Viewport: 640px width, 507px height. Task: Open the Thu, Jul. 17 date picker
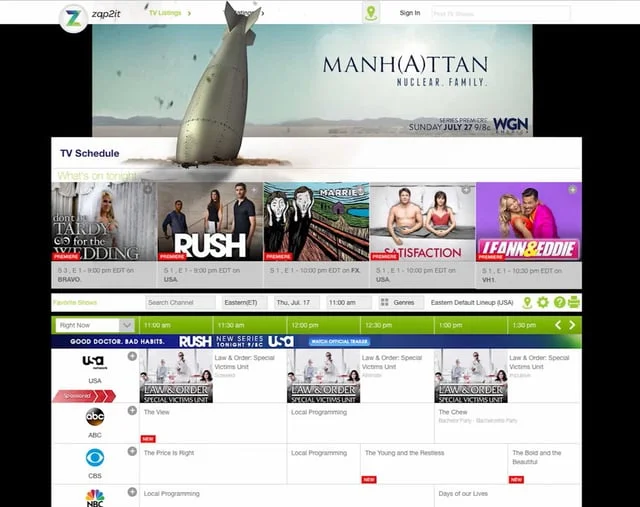point(297,302)
